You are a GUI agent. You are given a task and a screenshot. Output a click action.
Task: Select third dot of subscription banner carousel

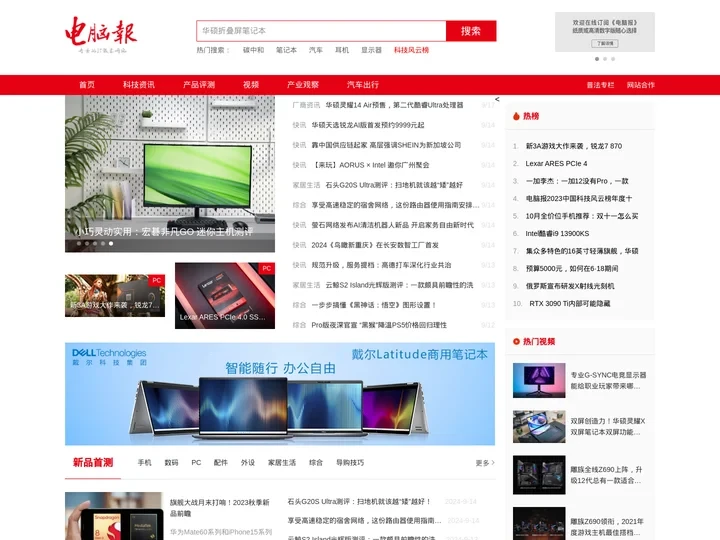point(613,59)
